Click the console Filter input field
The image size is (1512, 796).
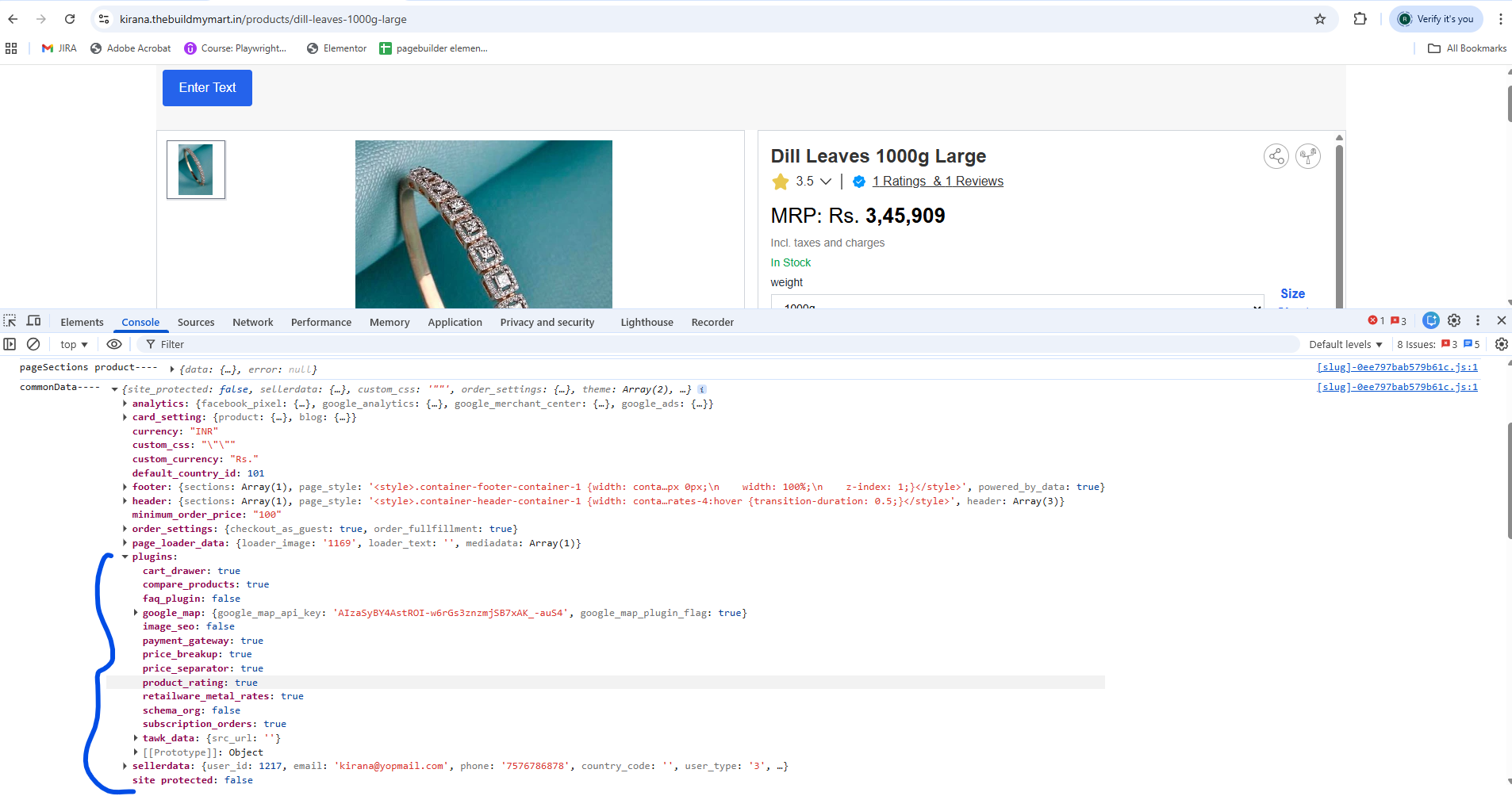point(718,344)
